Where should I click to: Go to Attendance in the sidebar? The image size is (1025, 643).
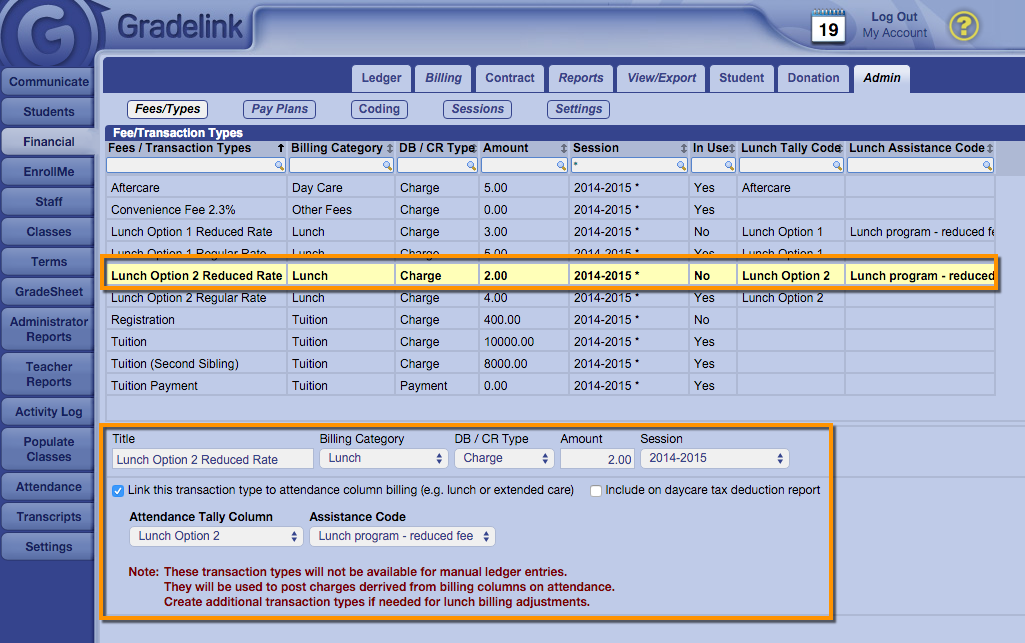pos(49,487)
